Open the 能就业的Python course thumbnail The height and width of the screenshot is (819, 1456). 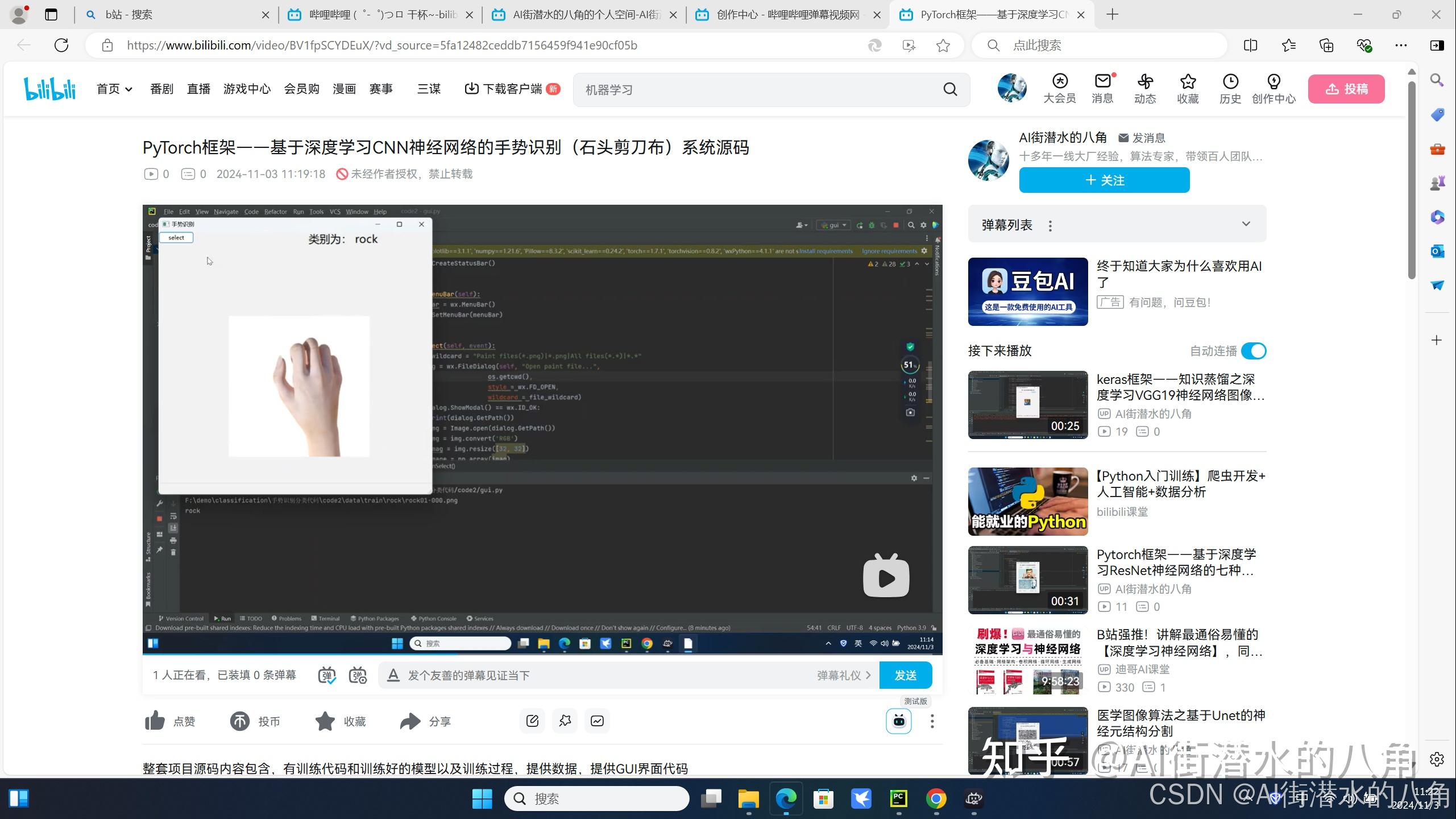pos(1028,502)
